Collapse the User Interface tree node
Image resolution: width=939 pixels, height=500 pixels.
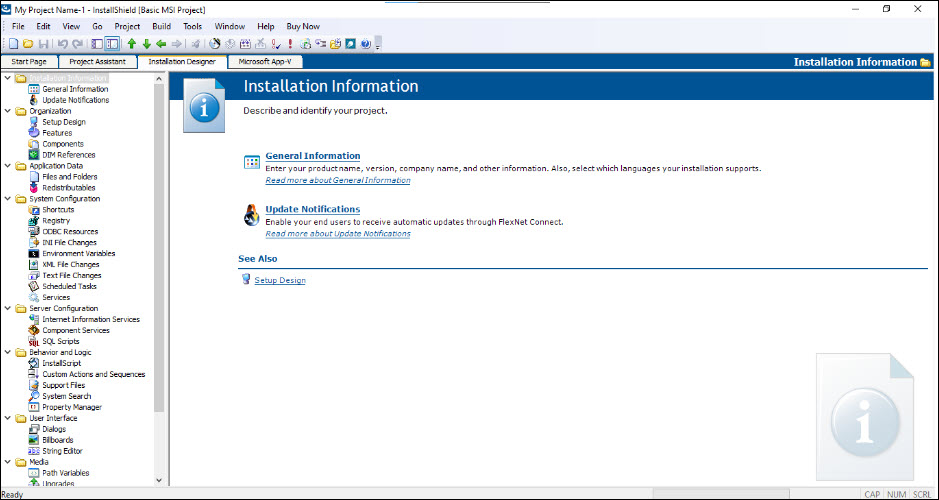click(x=7, y=418)
